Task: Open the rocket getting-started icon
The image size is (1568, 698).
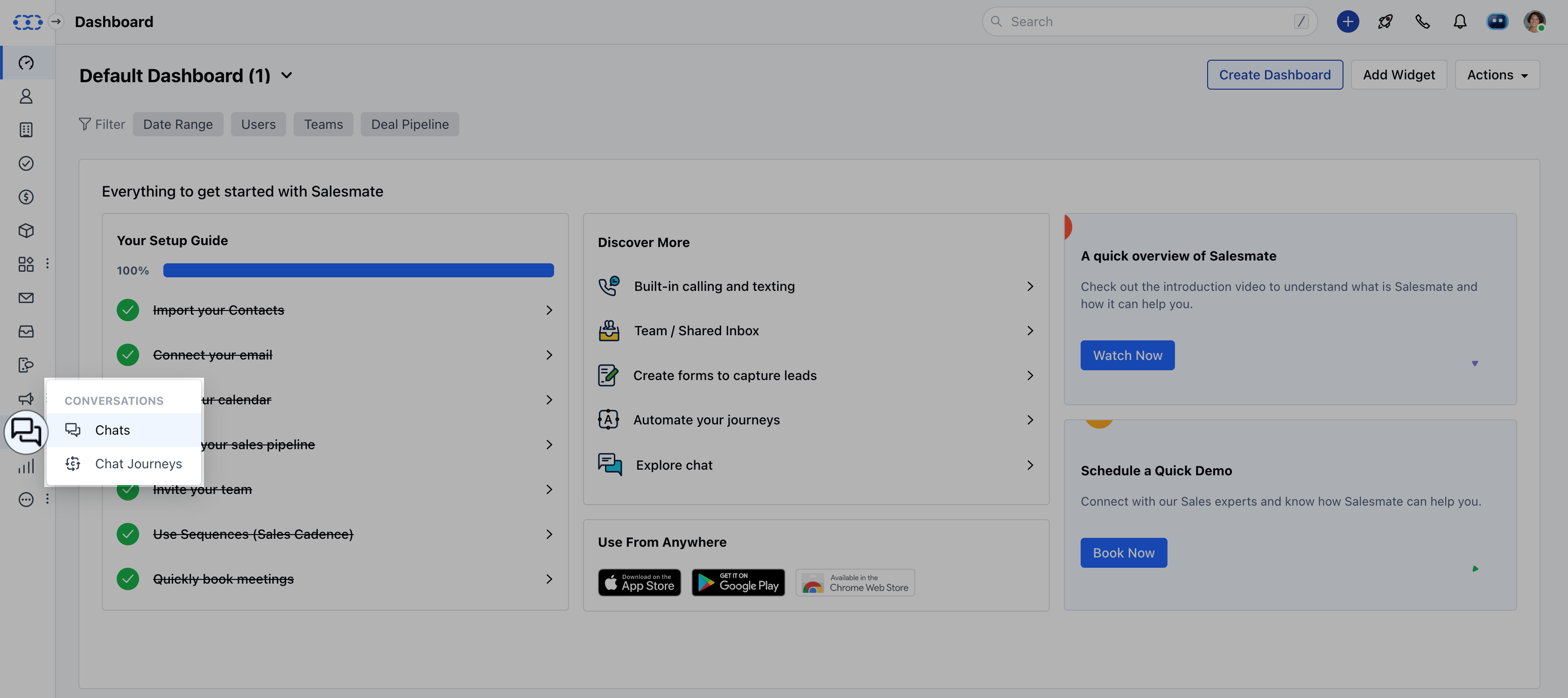Action: click(1385, 21)
